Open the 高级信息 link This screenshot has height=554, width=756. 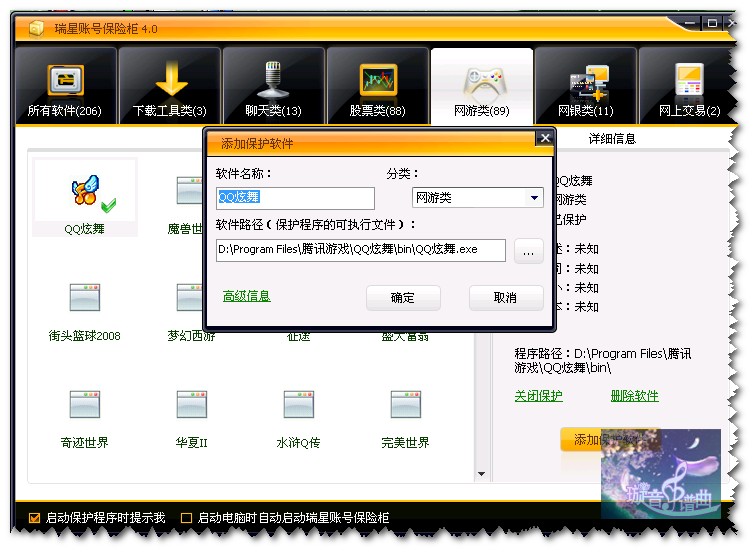tap(246, 296)
